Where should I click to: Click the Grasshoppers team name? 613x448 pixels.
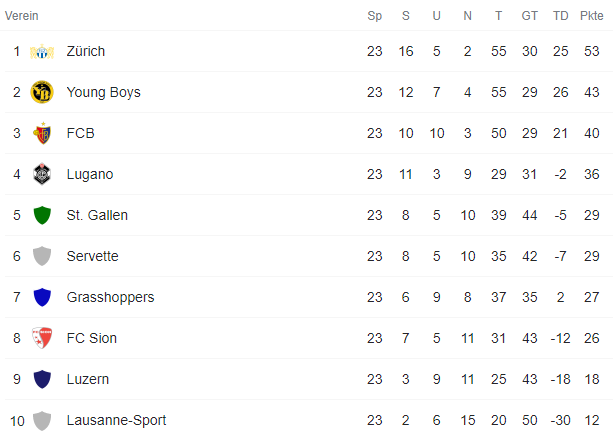click(x=111, y=297)
